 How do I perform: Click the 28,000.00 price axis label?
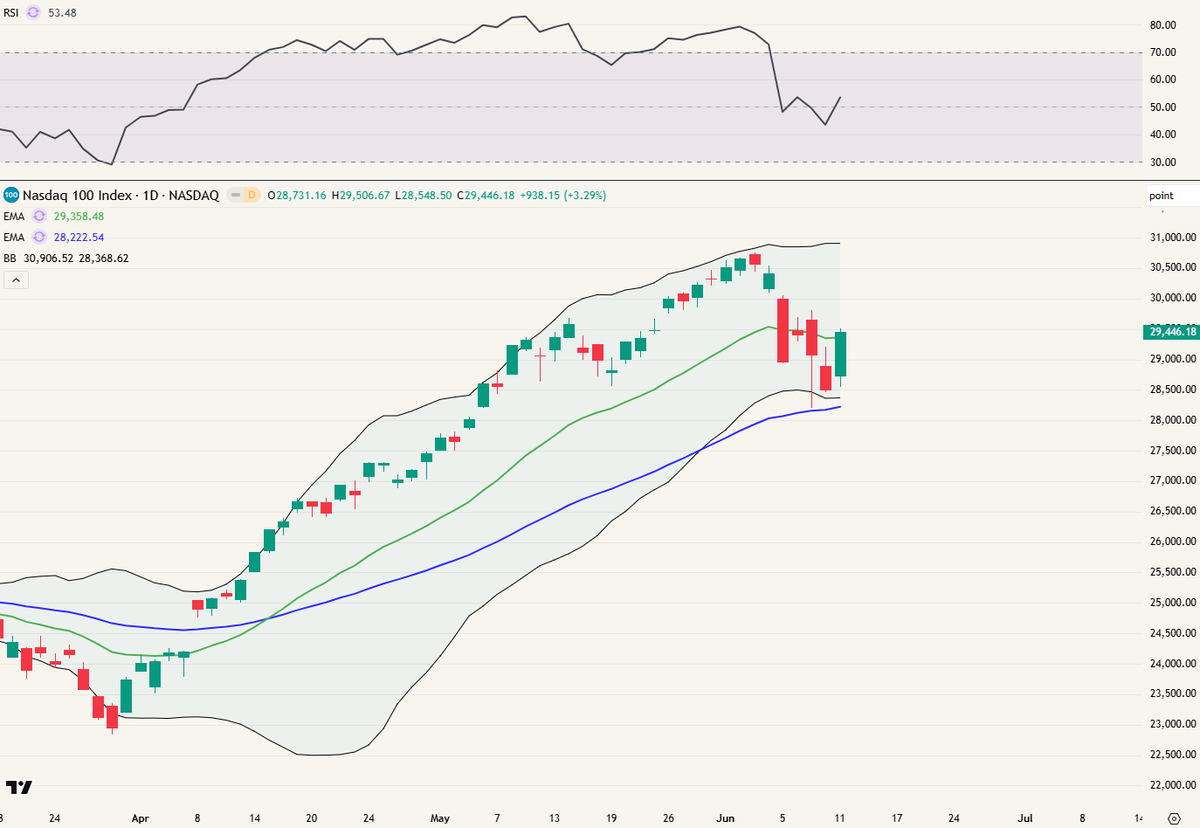[1174, 420]
